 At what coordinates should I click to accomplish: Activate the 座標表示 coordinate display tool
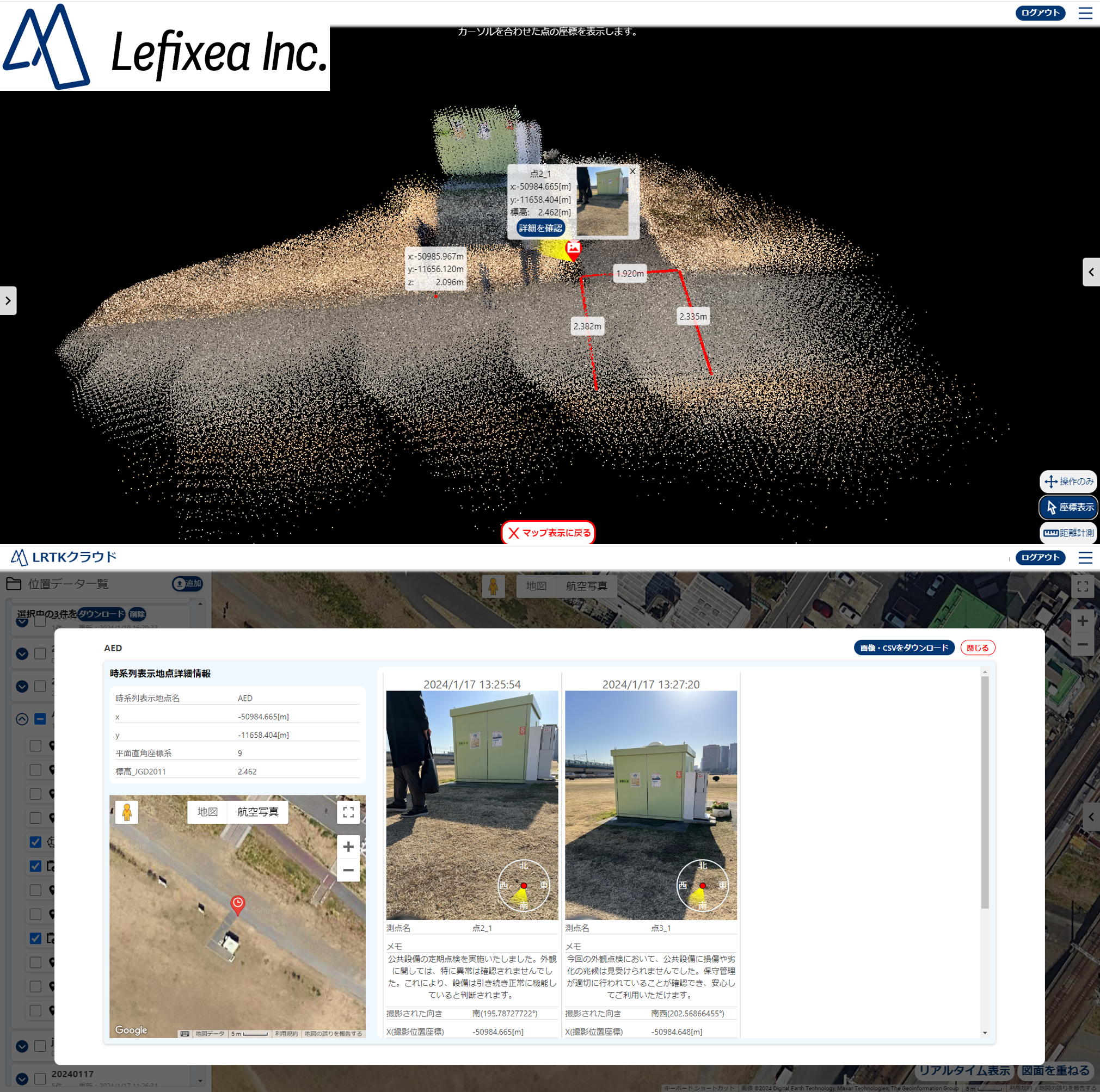pos(1068,507)
